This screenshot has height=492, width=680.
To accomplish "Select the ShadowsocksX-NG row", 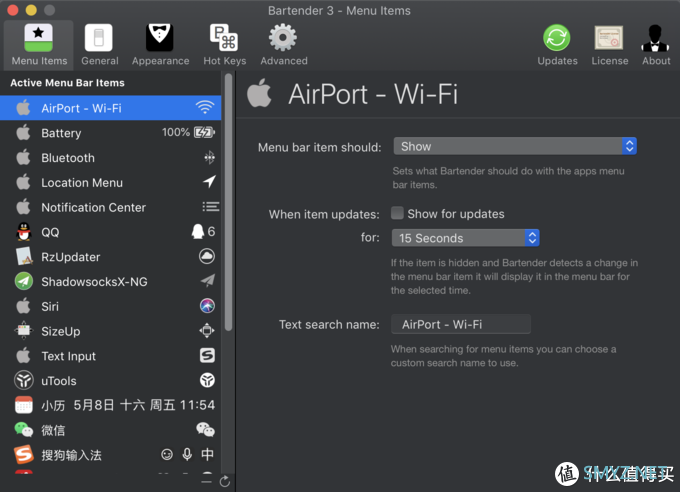I will (x=111, y=281).
